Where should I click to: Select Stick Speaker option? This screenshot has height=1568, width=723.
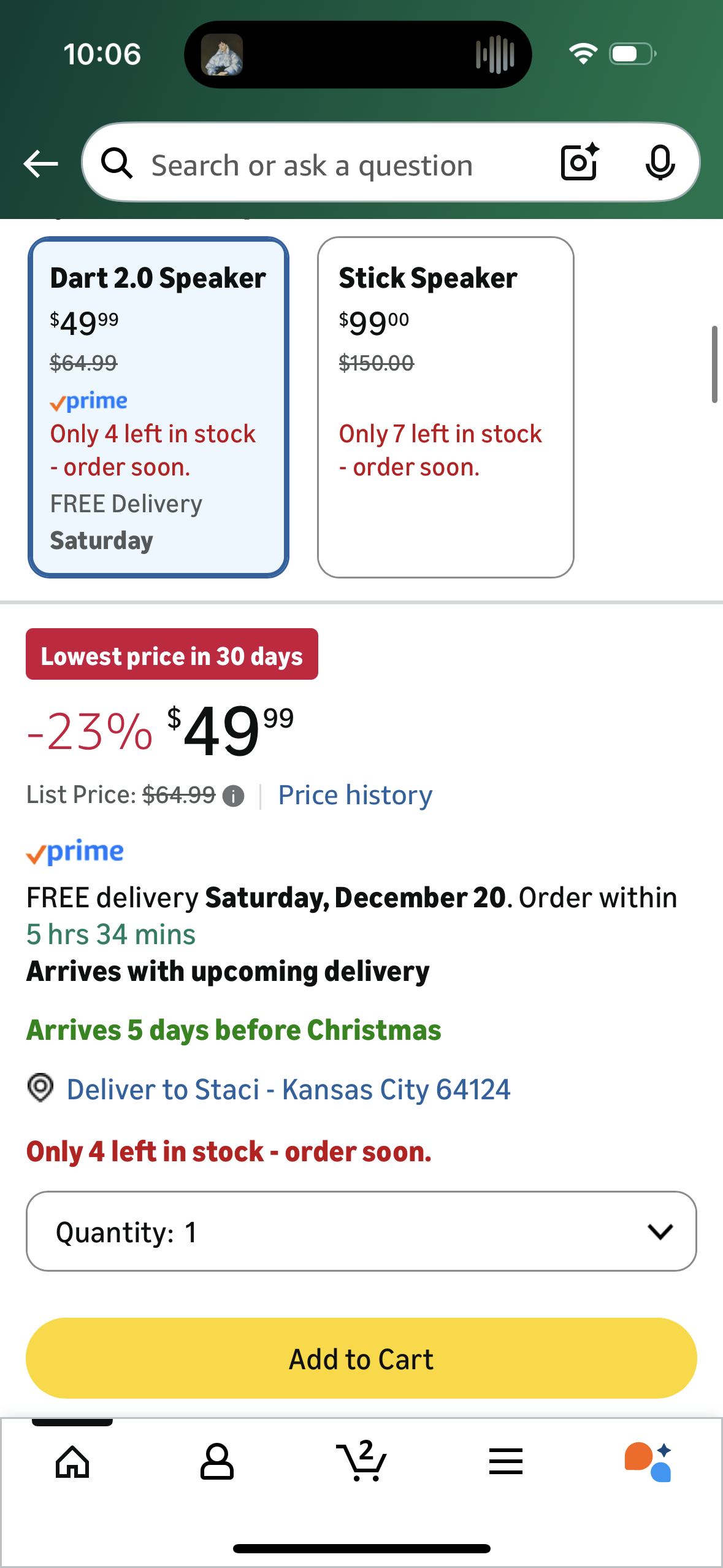pyautogui.click(x=446, y=407)
